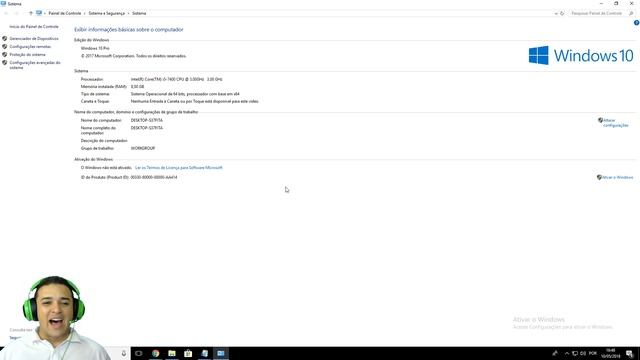Open the Microsoft software license terms link
The width and height of the screenshot is (640, 360).
[x=179, y=168]
